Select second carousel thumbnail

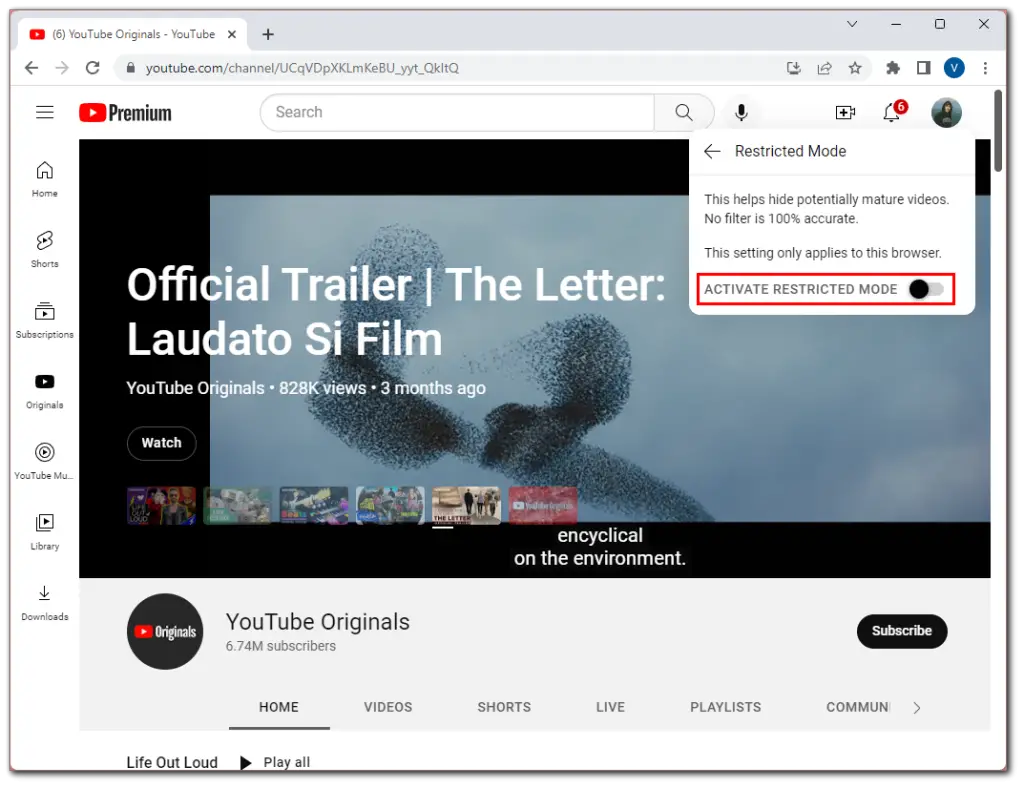(238, 505)
